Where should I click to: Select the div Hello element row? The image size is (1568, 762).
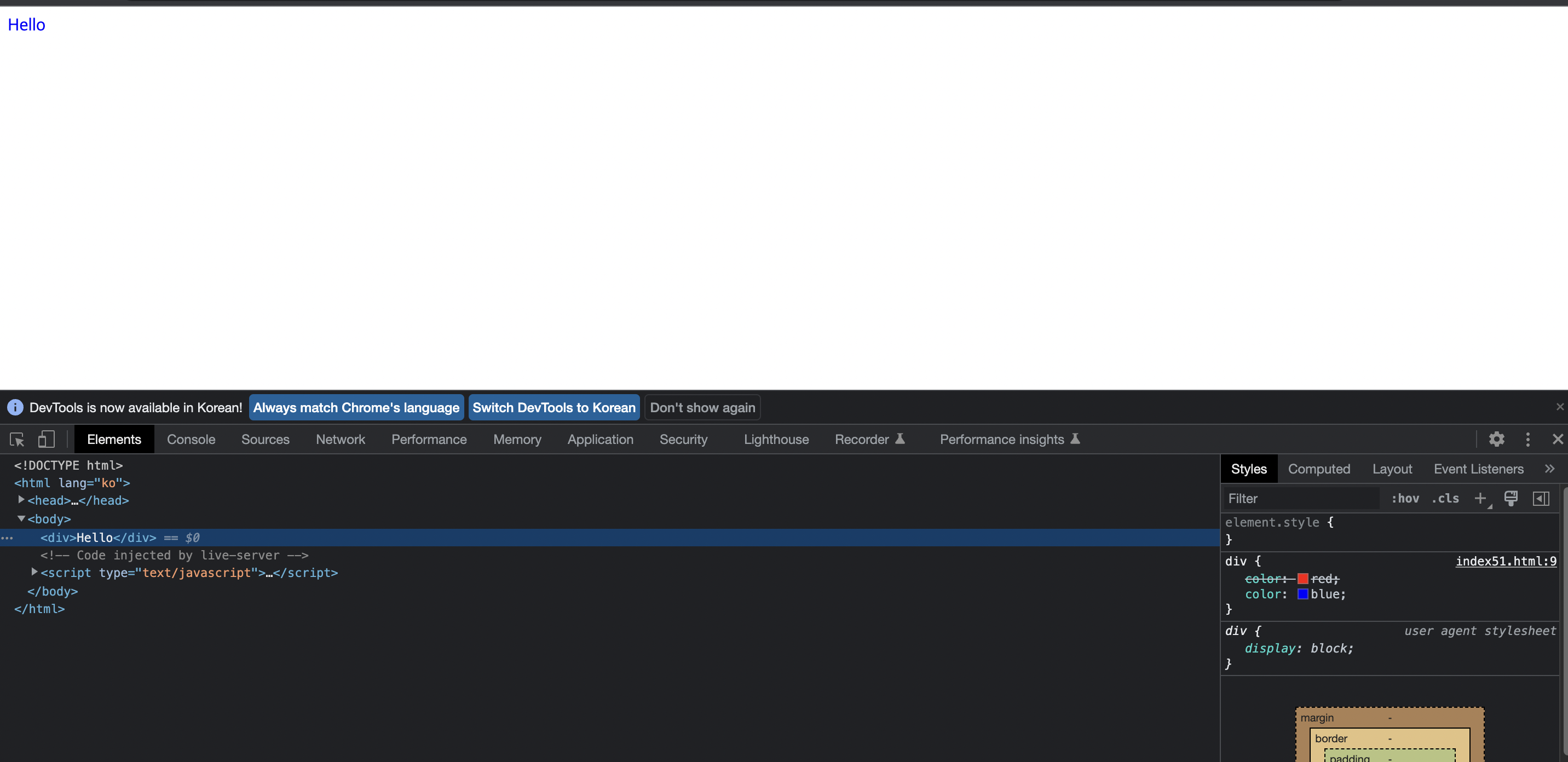(x=610, y=538)
